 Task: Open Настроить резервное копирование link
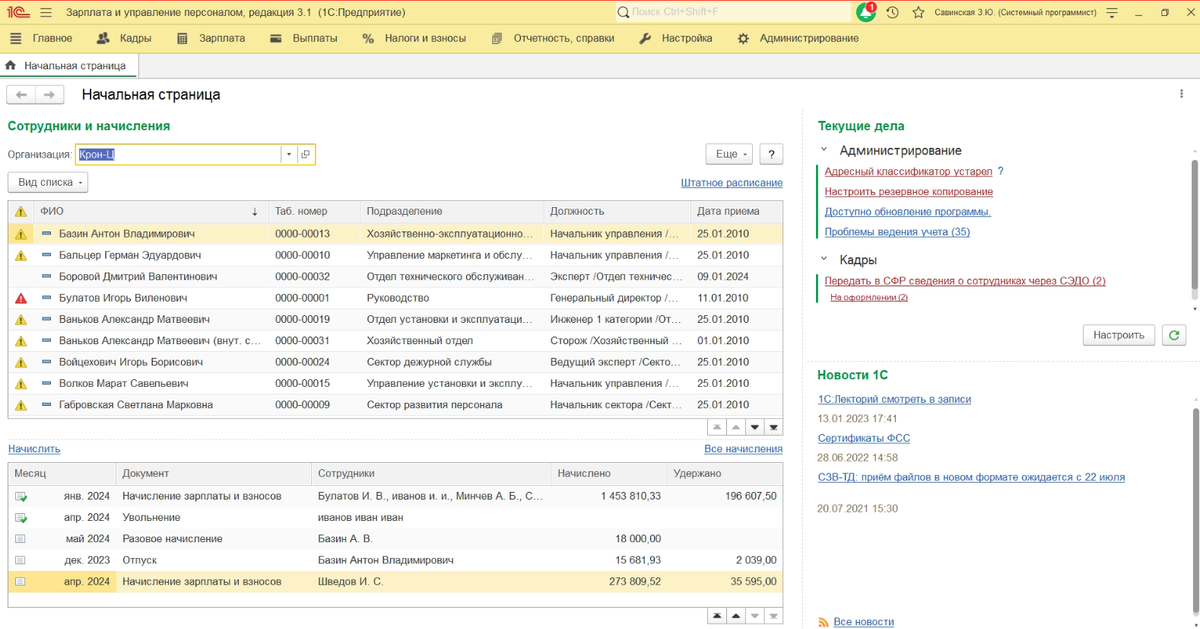(908, 191)
